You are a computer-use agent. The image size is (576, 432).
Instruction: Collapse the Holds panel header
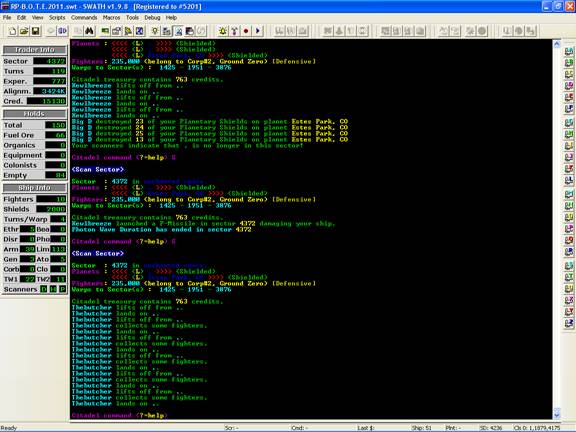[35, 114]
